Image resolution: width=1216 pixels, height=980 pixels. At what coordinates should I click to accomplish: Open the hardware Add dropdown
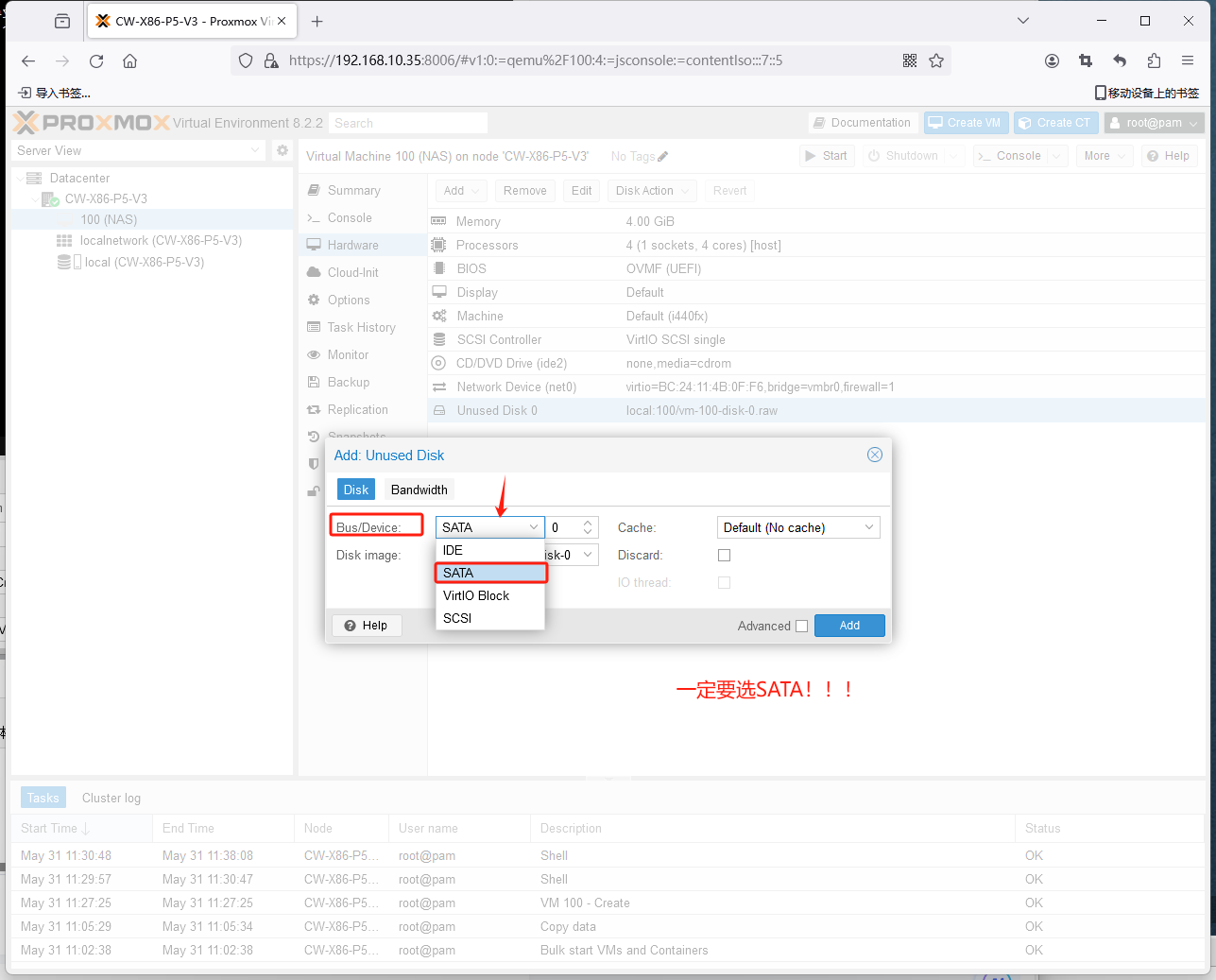(462, 190)
